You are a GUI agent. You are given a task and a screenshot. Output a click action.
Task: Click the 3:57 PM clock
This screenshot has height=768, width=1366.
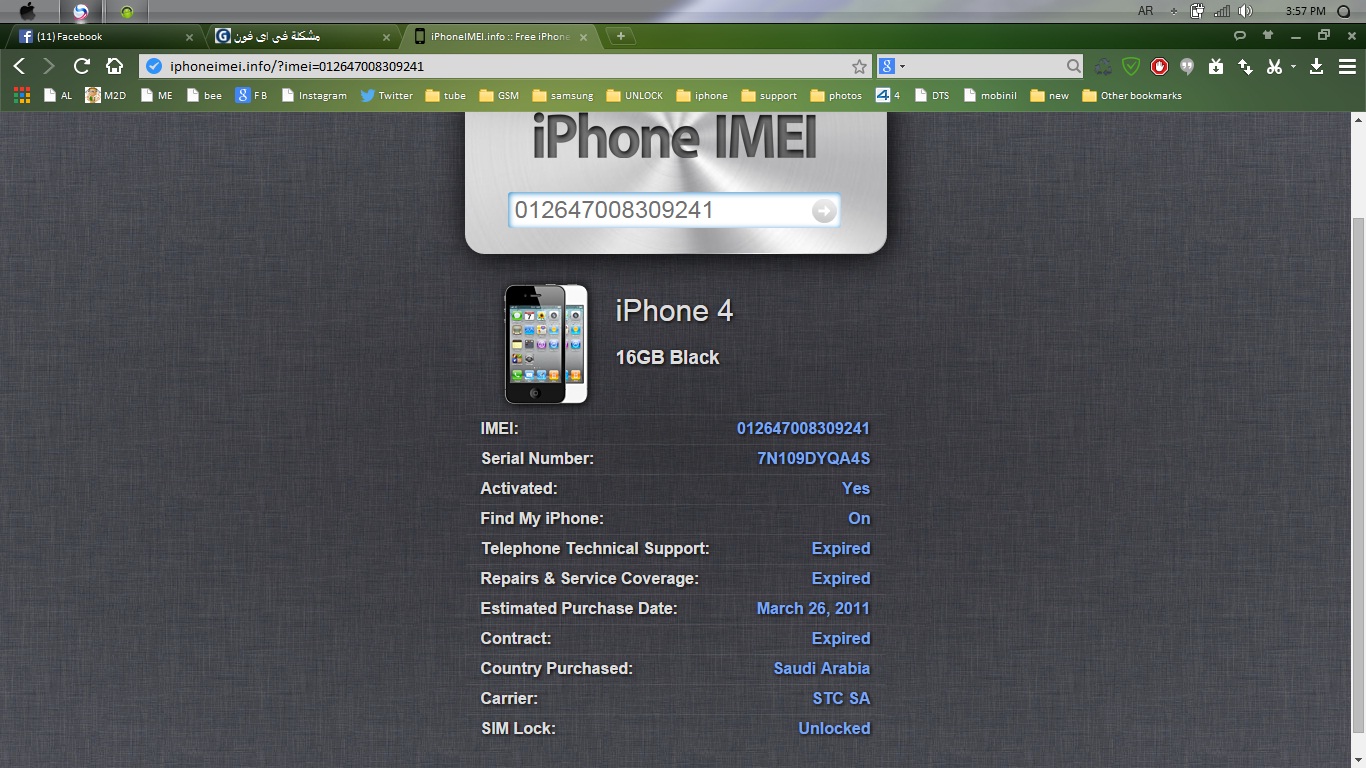[x=1305, y=11]
